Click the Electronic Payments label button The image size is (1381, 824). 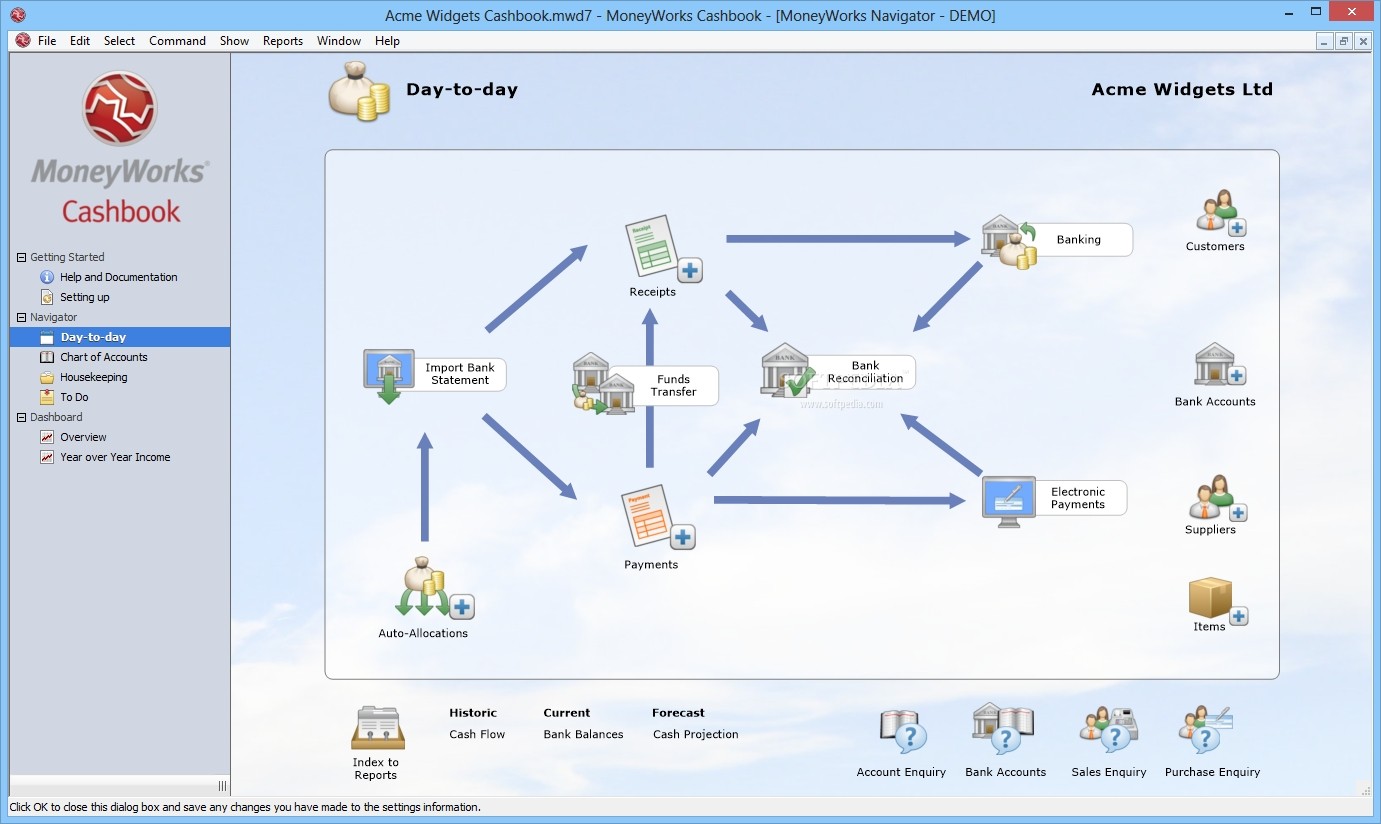[x=1078, y=498]
